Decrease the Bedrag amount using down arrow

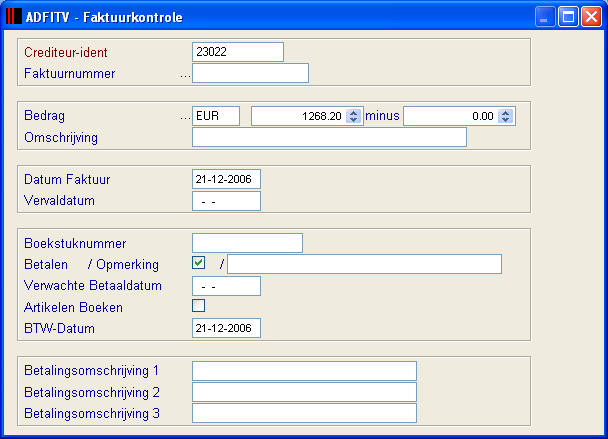(x=353, y=119)
